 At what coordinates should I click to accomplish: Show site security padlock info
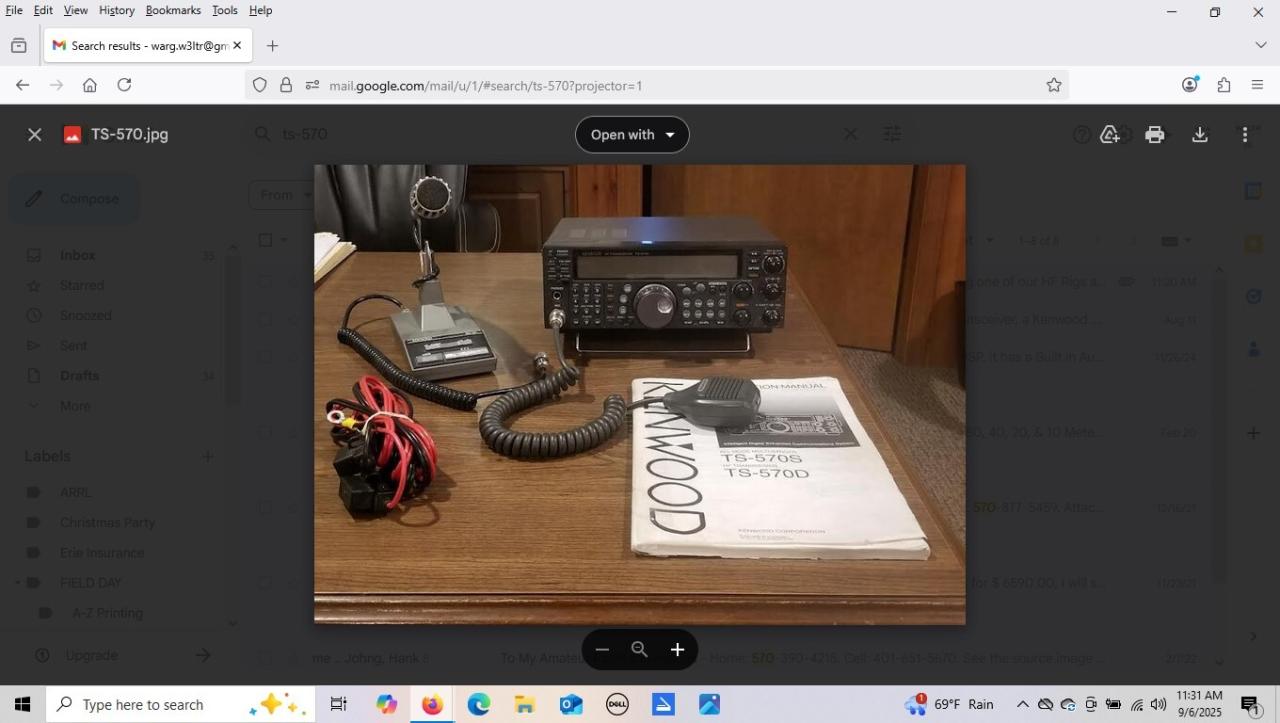[286, 85]
